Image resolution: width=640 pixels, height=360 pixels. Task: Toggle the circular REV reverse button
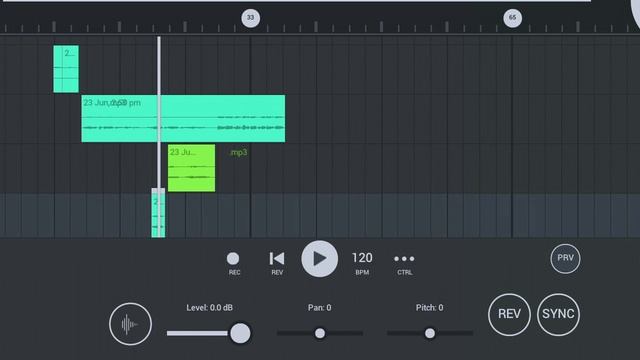(x=509, y=314)
